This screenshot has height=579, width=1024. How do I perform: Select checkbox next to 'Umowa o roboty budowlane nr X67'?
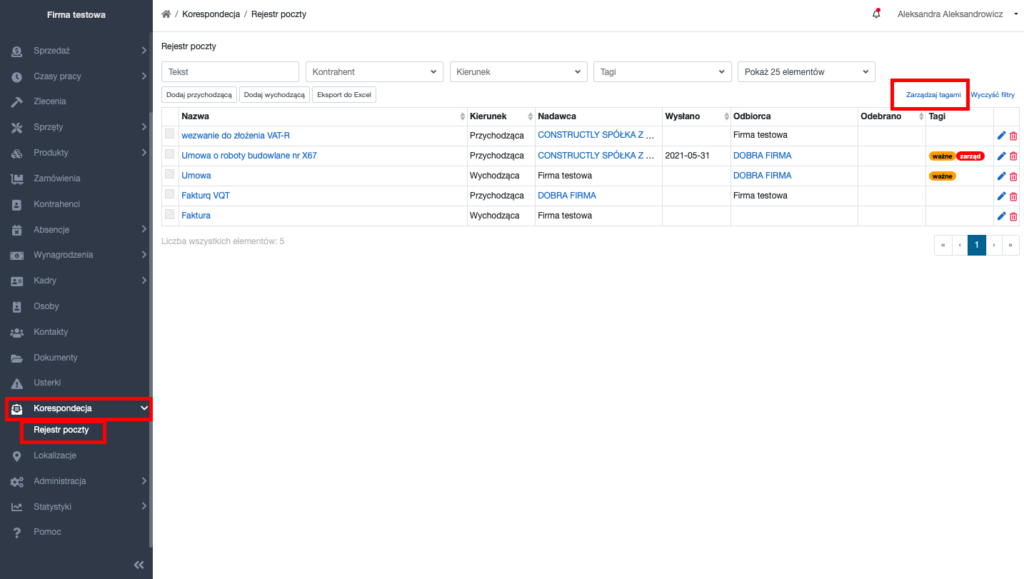click(170, 154)
